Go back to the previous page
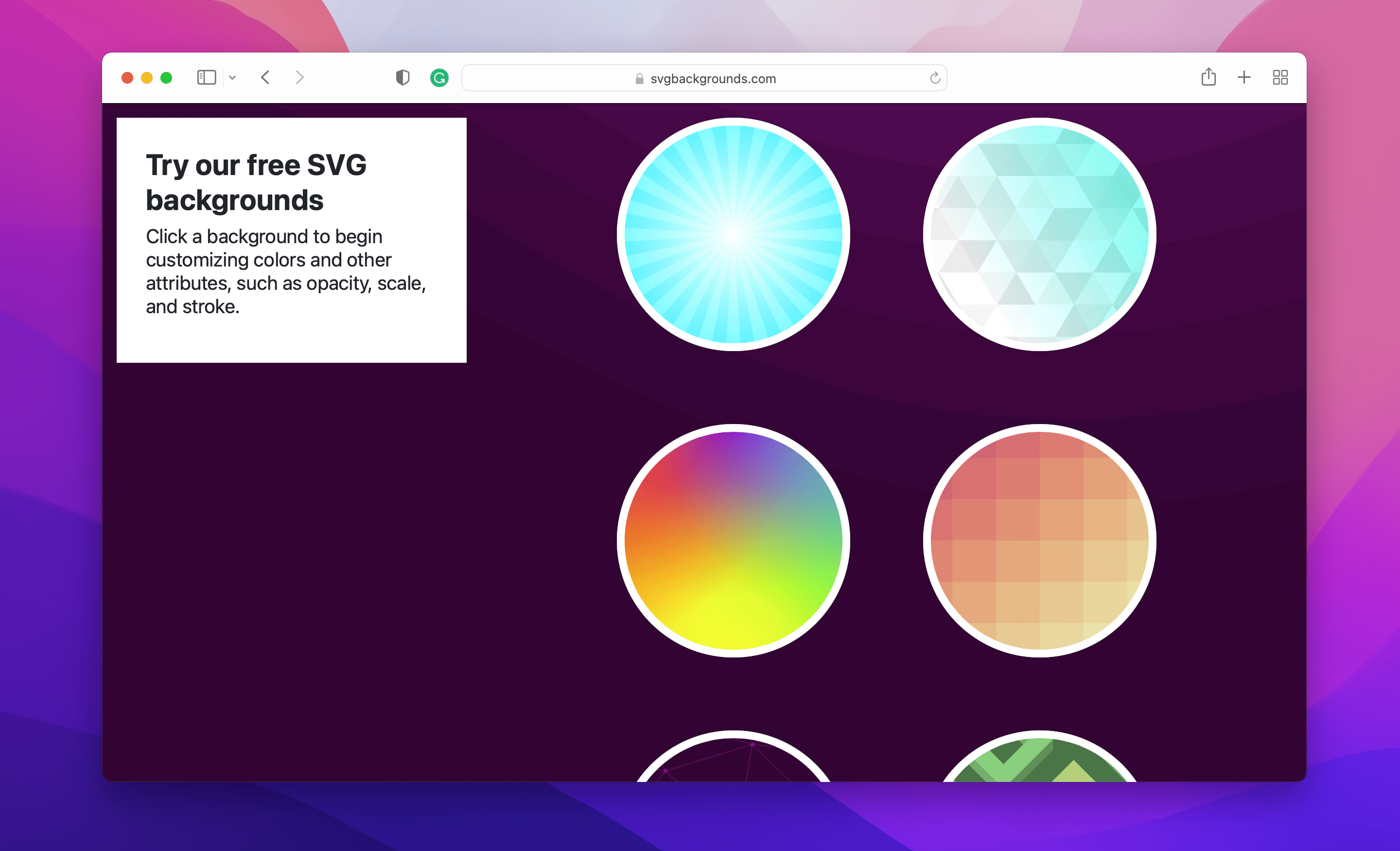Image resolution: width=1400 pixels, height=851 pixels. pos(265,77)
